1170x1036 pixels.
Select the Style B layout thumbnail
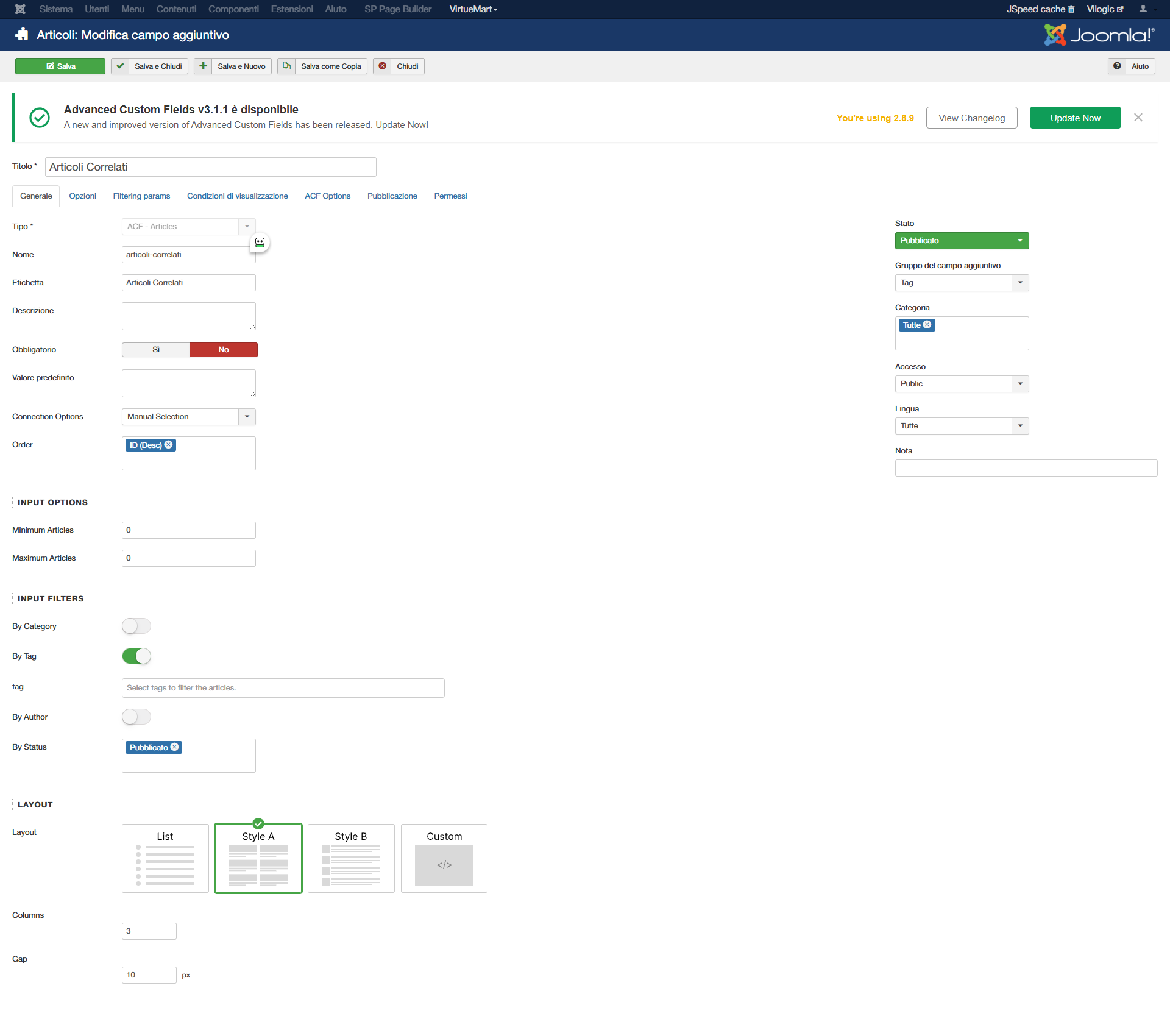click(x=351, y=858)
